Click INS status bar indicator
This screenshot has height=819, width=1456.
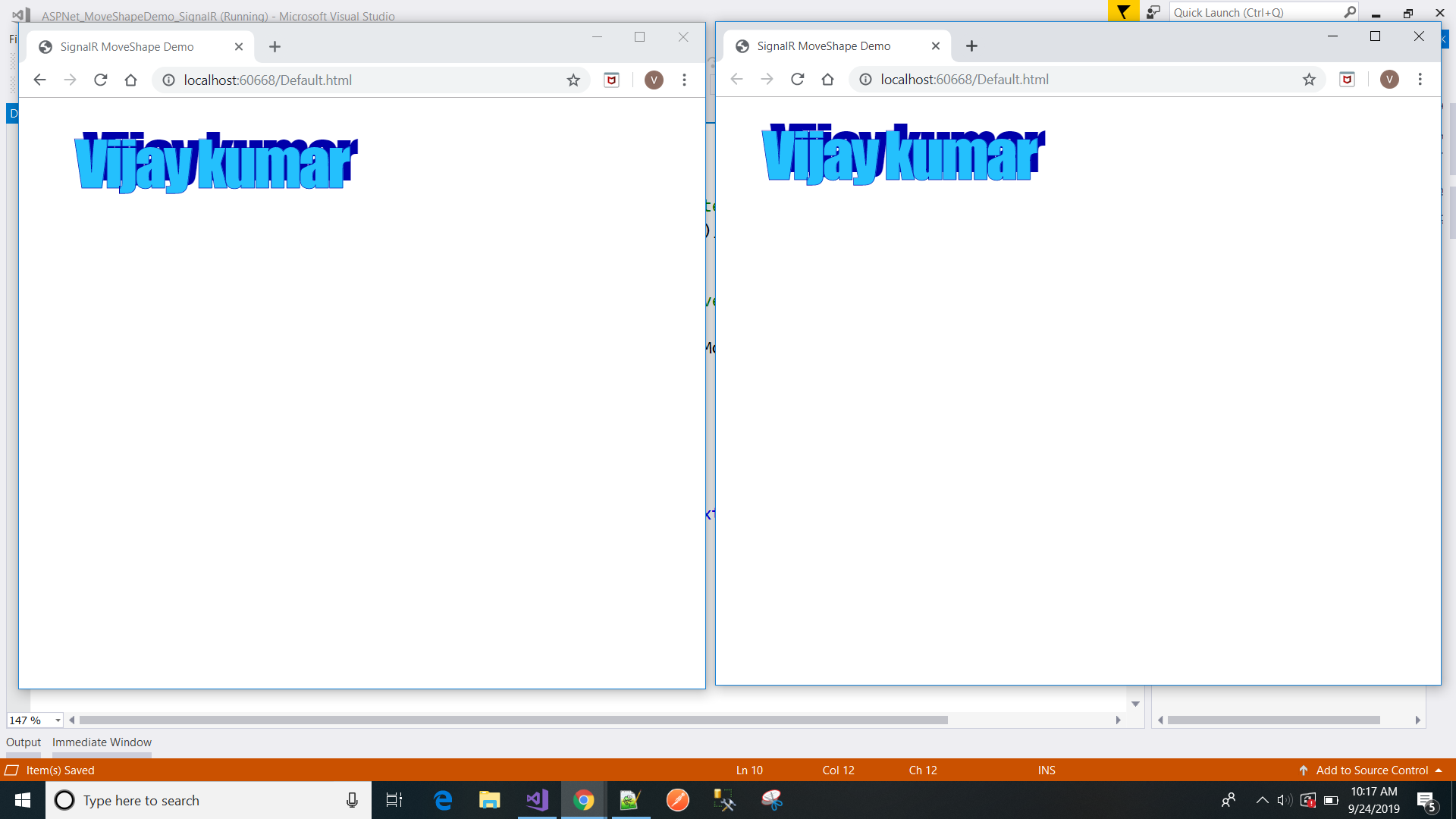(1046, 770)
